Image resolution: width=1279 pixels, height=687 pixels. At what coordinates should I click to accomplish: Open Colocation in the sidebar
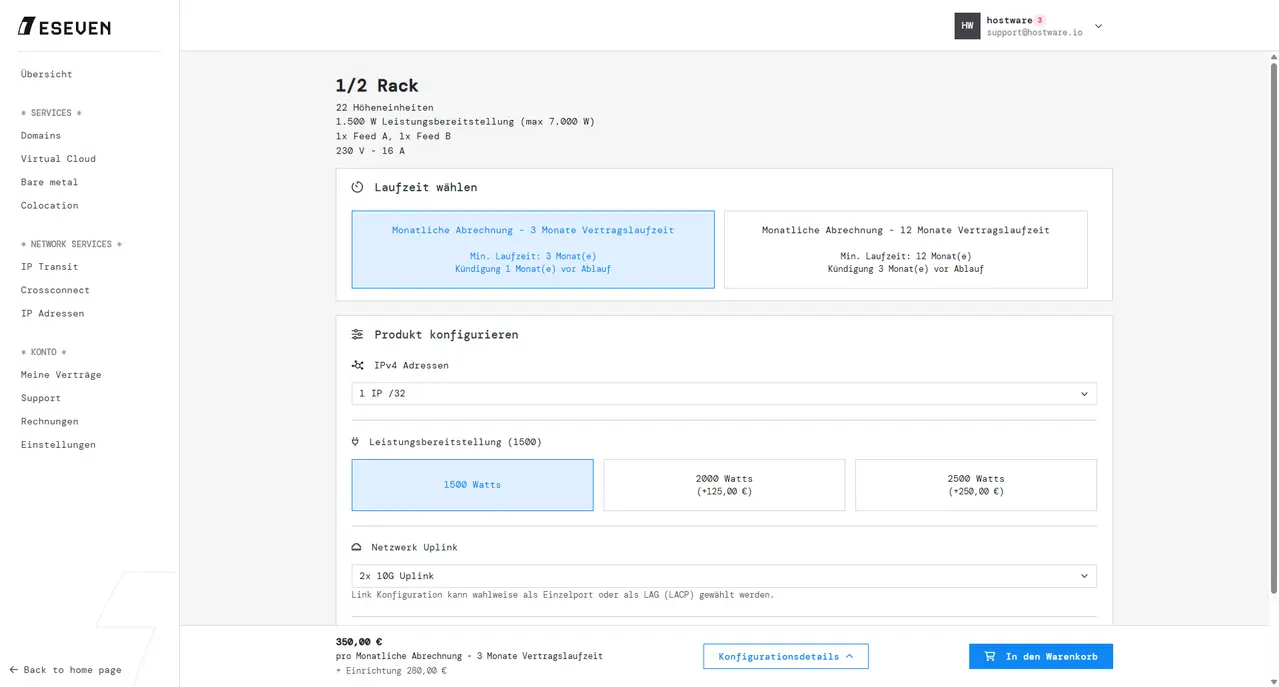49,206
